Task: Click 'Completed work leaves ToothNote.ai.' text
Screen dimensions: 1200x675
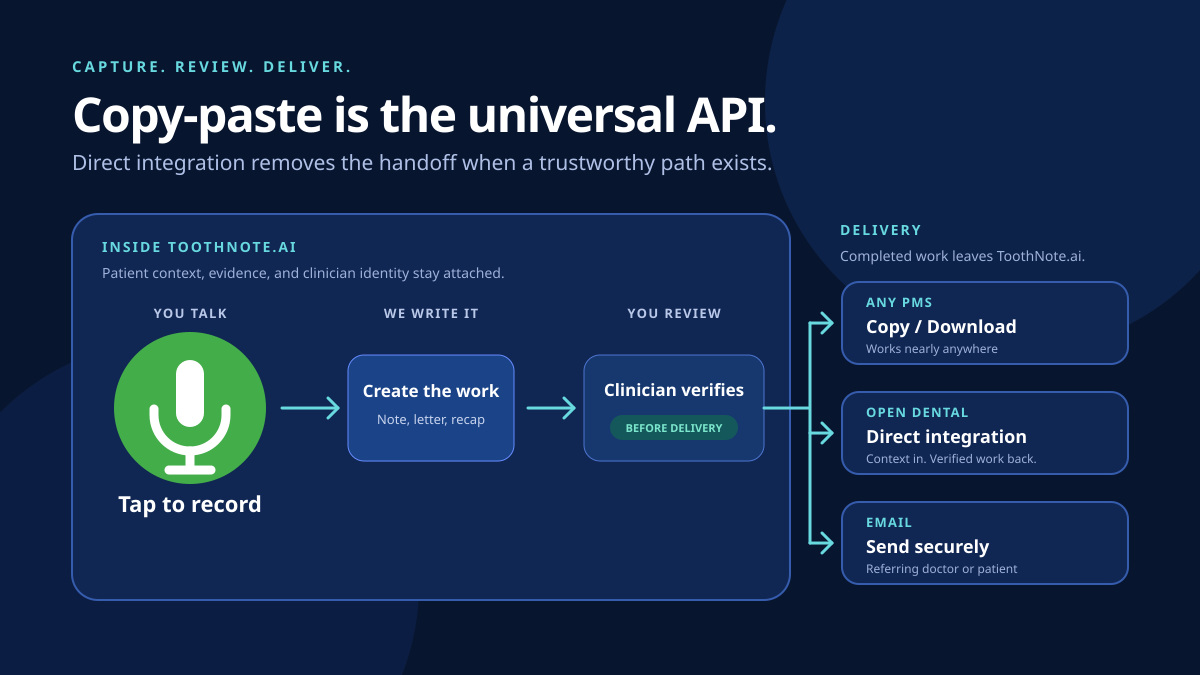Action: tap(962, 256)
